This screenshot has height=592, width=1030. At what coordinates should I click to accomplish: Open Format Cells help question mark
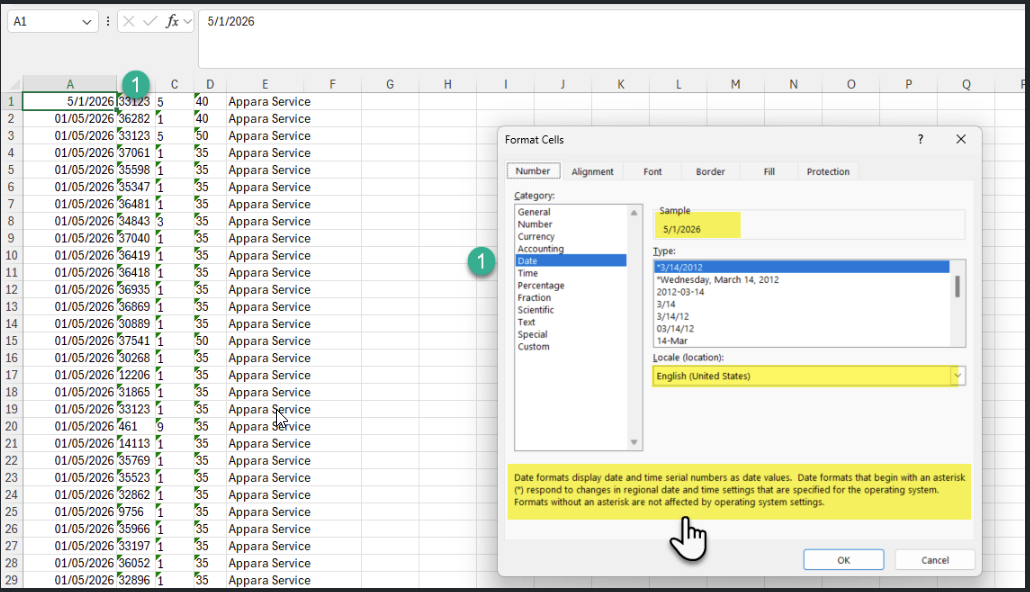coord(920,139)
